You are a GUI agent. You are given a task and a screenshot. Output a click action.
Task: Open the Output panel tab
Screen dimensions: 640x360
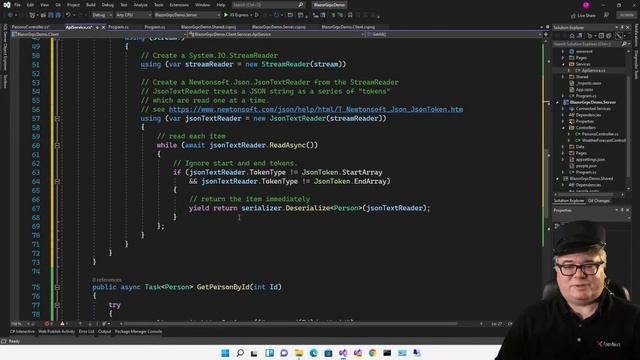click(x=104, y=332)
